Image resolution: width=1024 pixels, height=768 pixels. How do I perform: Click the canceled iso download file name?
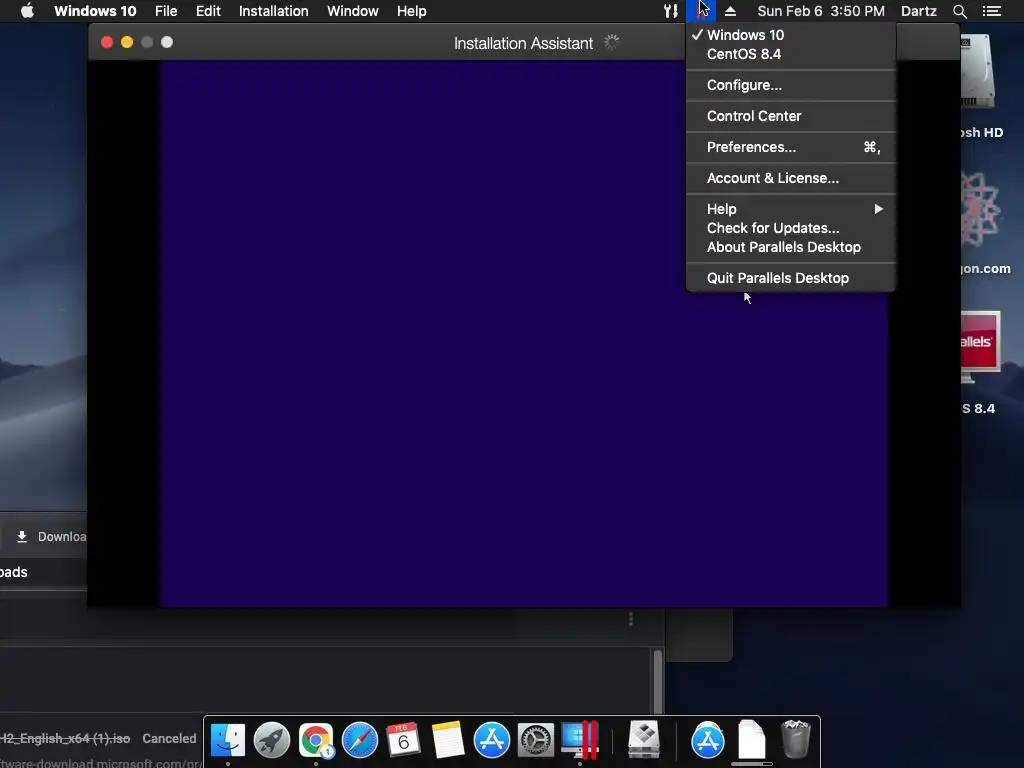tap(65, 739)
